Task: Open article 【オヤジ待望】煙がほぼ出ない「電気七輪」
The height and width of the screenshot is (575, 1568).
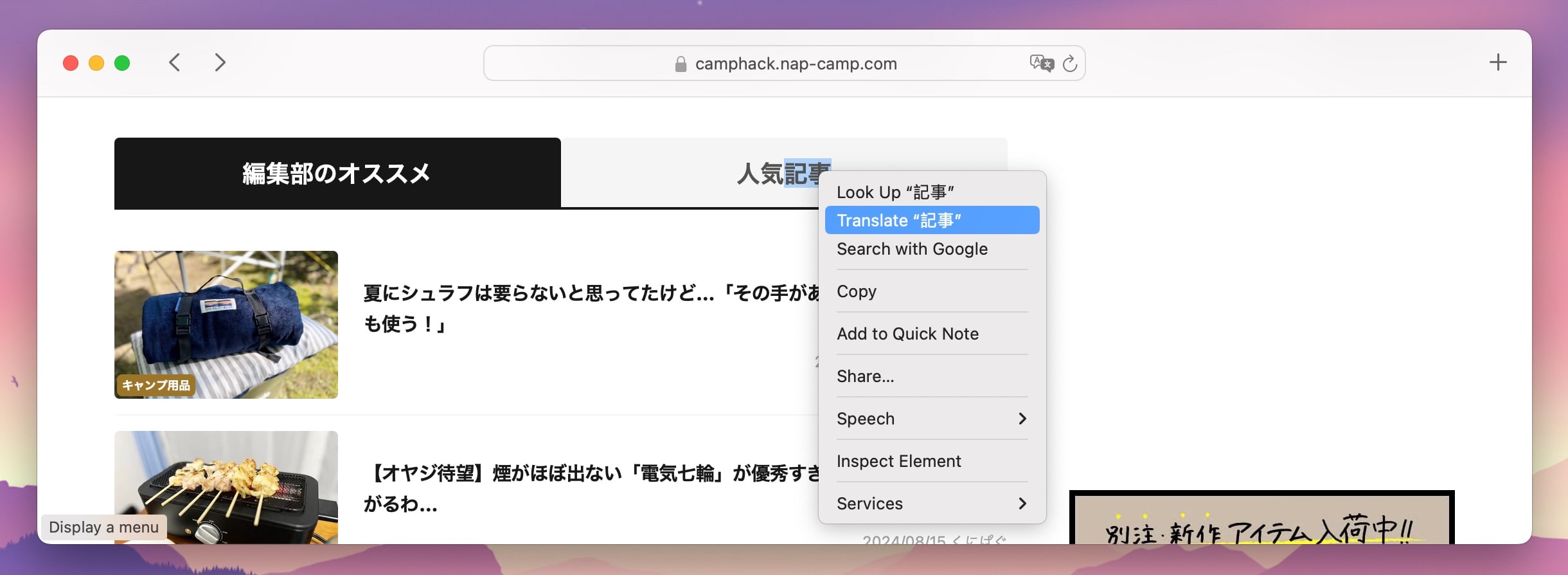Action: tap(591, 489)
